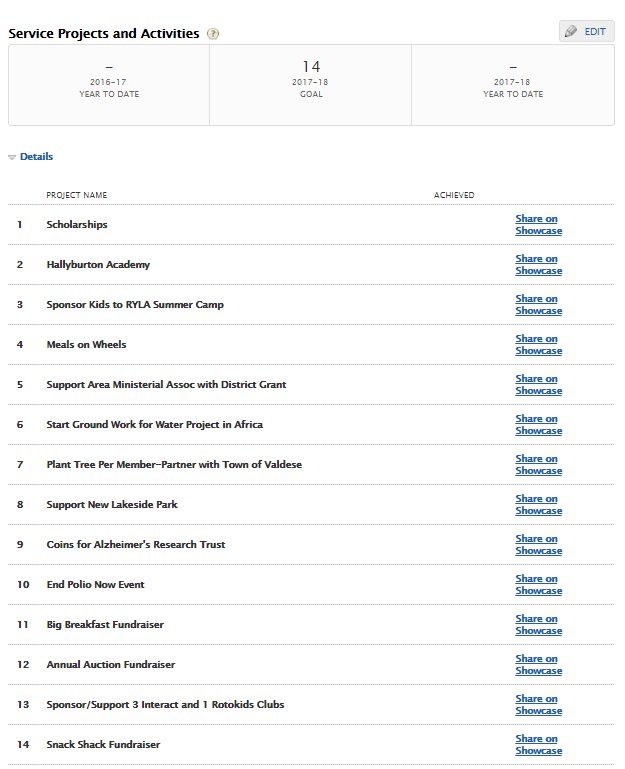Select Sponsor Kids to RYLA Summer Camp

135,305
